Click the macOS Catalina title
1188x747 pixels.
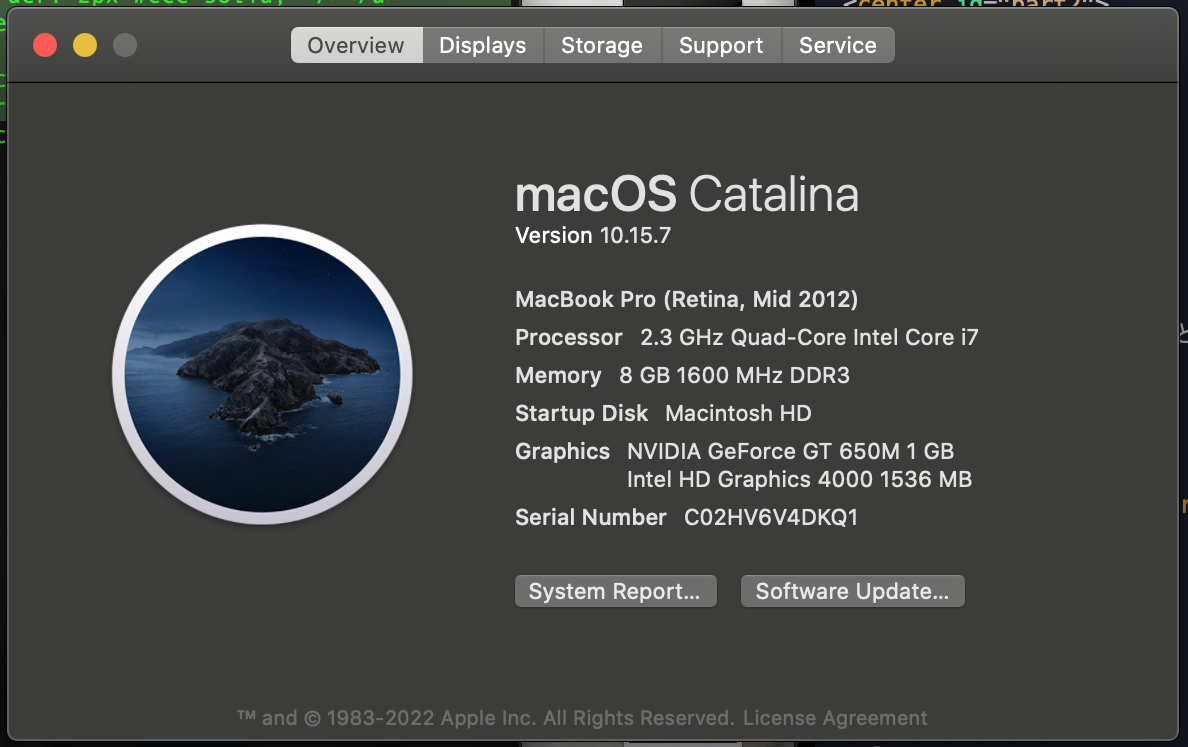(x=686, y=194)
